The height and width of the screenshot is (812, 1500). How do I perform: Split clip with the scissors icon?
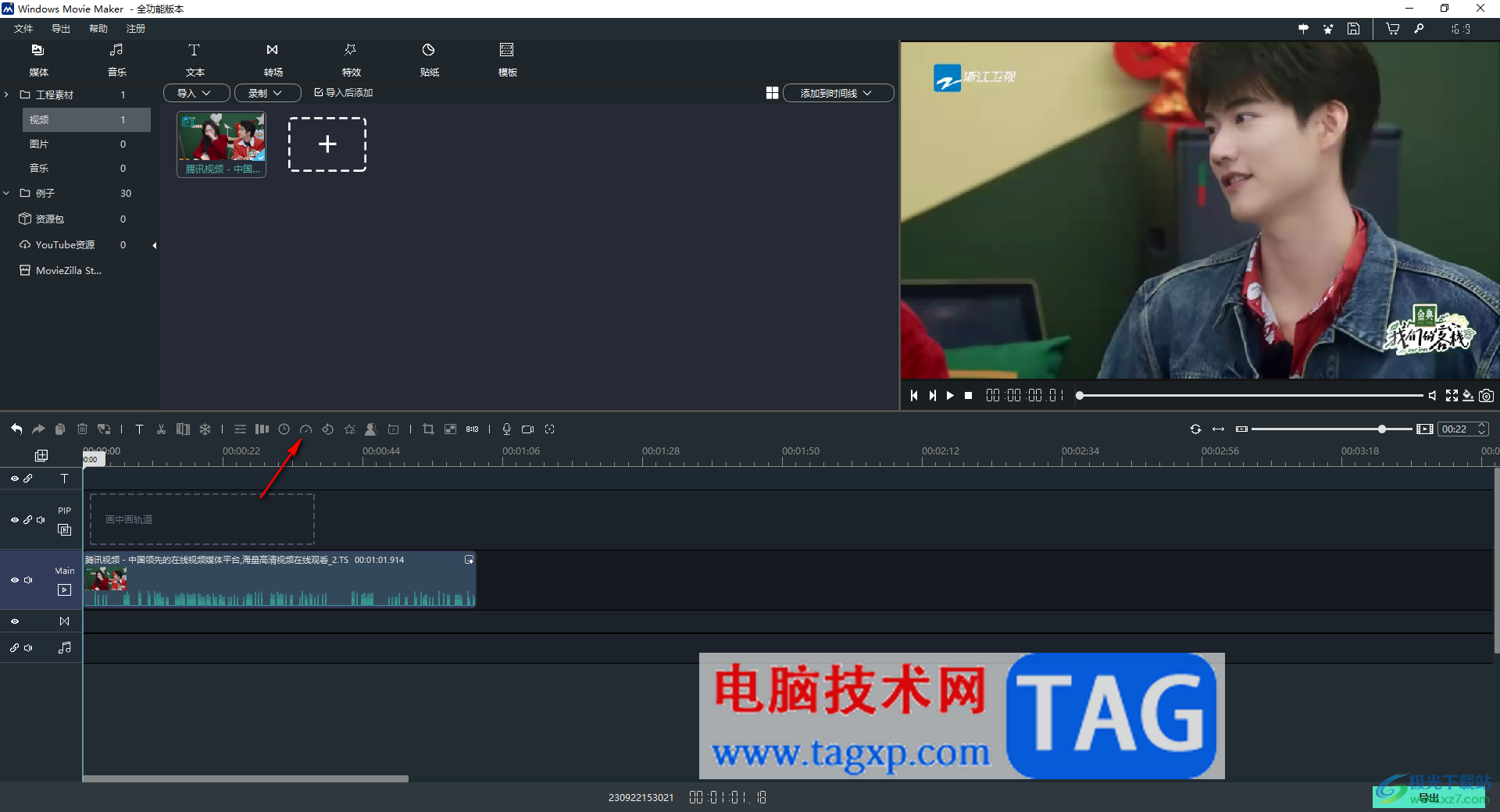pyautogui.click(x=161, y=429)
